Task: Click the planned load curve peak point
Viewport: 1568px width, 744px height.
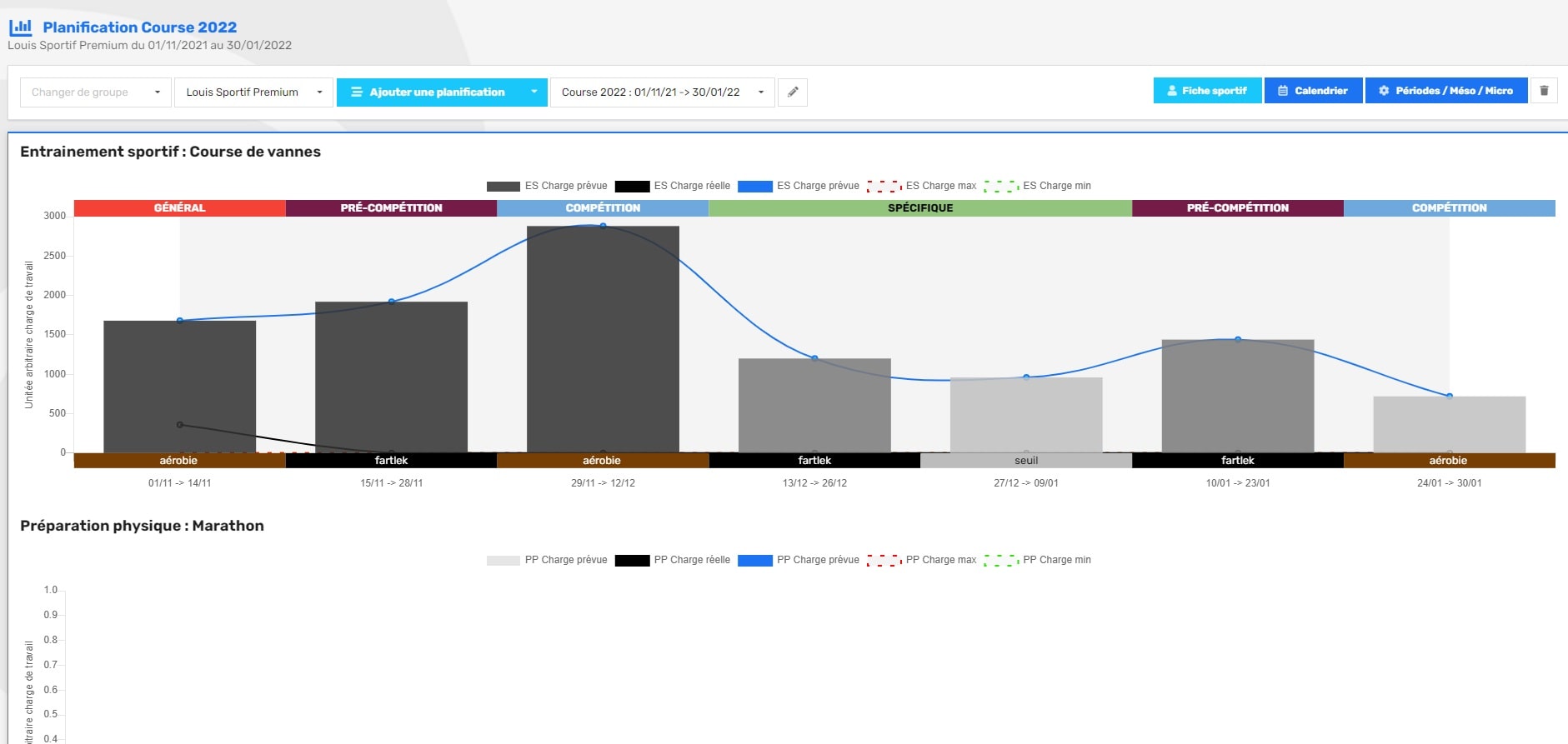Action: (x=603, y=226)
